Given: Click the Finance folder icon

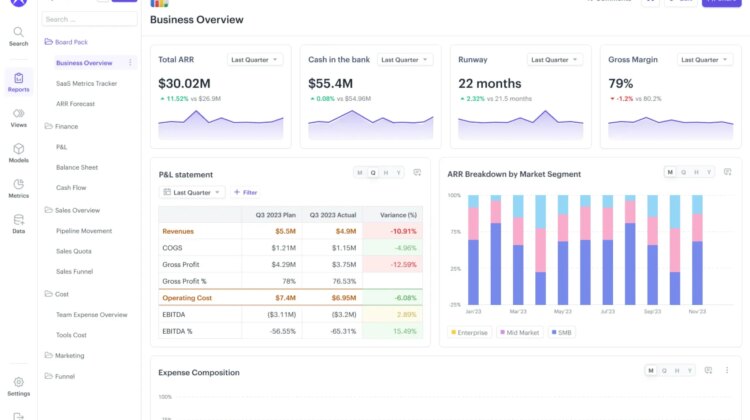Looking at the screenshot, I should 48,126.
